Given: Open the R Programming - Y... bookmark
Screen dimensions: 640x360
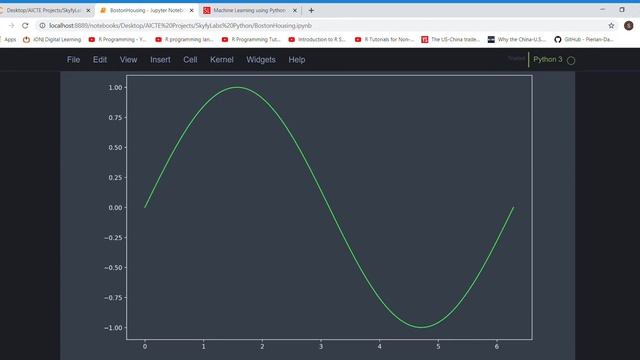Looking at the screenshot, I should pyautogui.click(x=117, y=39).
